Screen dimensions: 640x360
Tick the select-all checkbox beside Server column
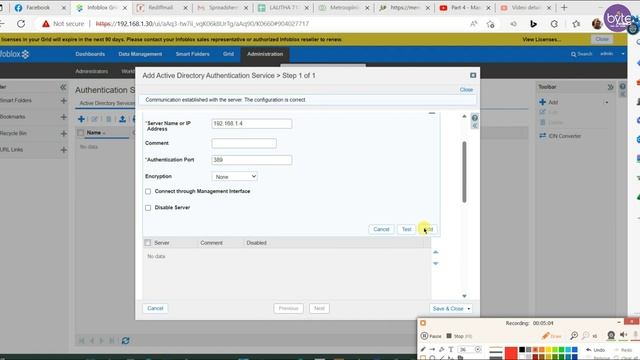point(148,243)
